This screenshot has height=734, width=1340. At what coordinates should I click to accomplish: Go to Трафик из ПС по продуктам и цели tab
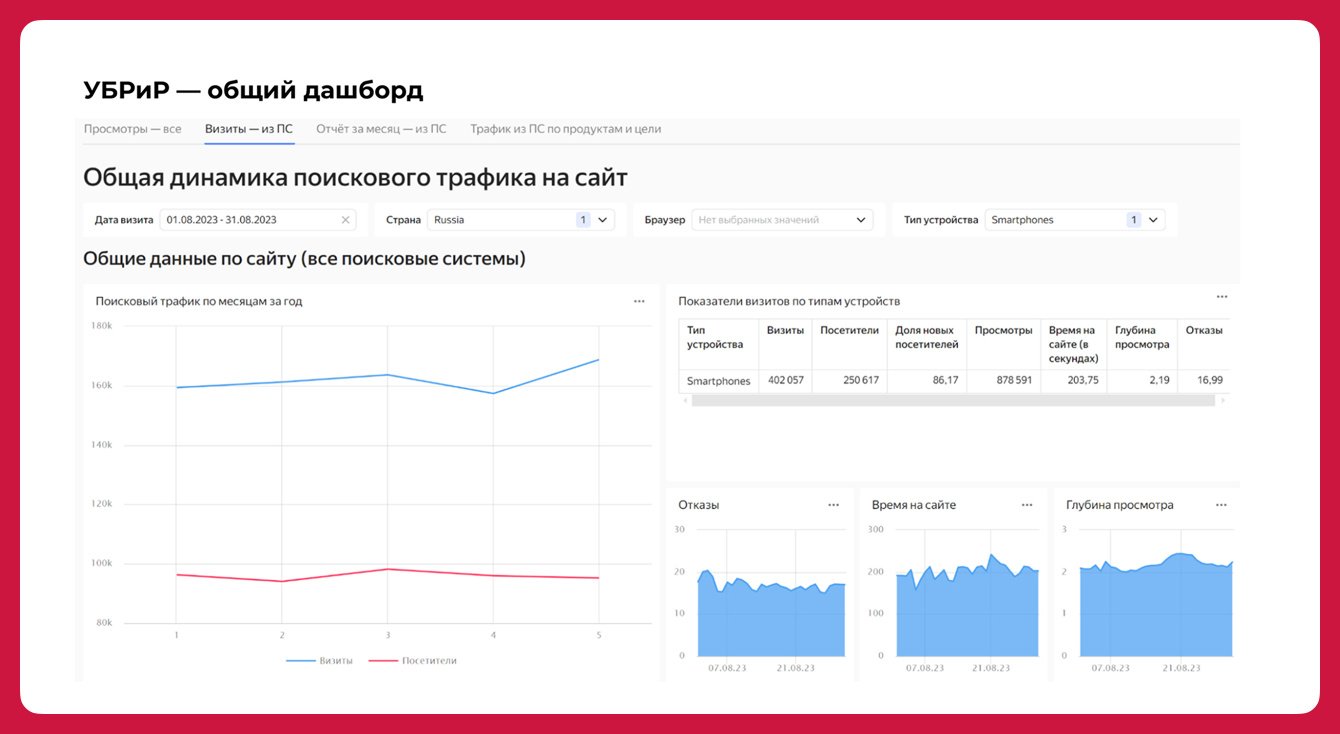566,129
